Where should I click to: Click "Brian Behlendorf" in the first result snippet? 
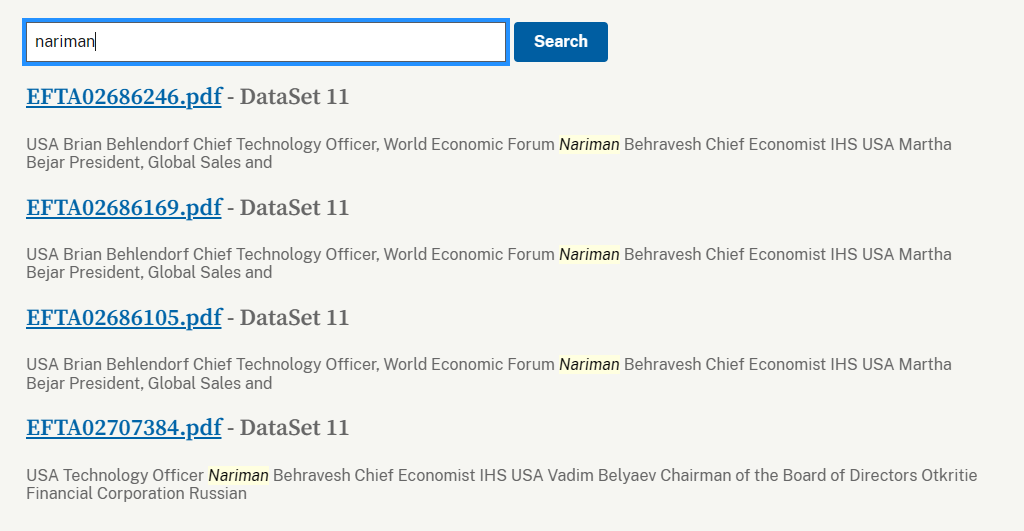click(126, 145)
